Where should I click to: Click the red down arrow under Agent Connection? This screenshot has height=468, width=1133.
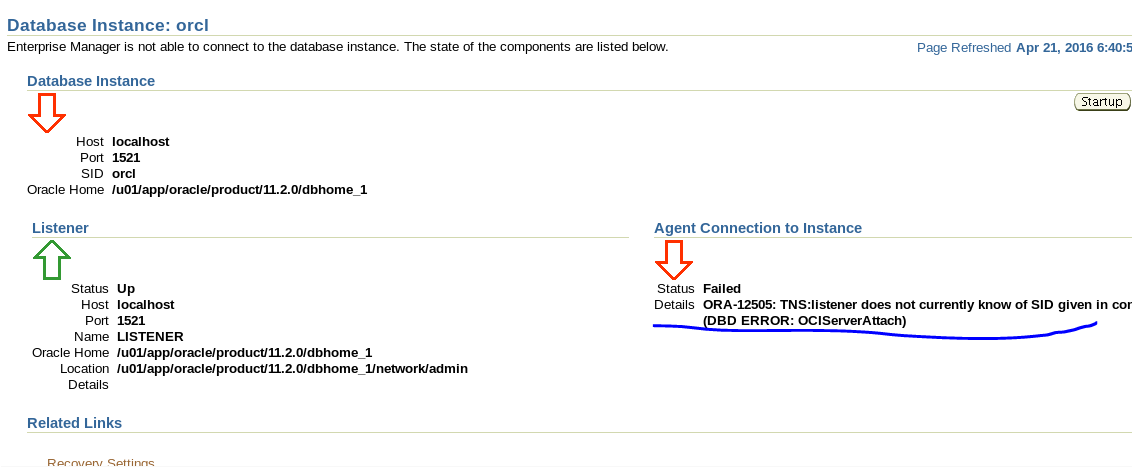674,260
